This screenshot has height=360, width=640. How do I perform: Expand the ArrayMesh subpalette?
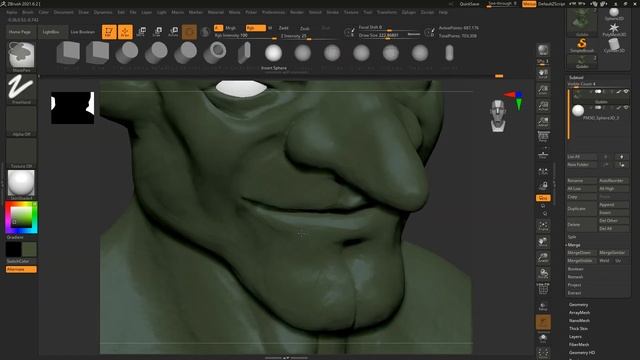point(579,313)
